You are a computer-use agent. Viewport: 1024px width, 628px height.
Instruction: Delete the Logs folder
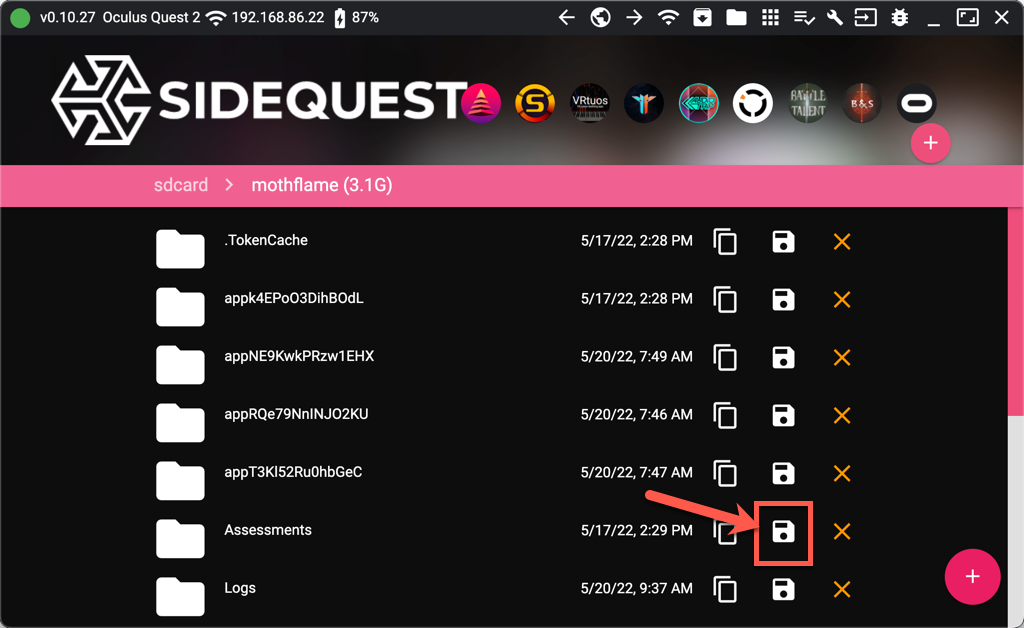point(842,589)
